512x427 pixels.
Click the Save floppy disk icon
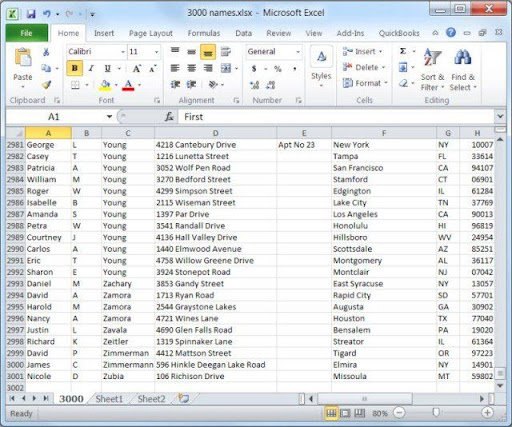tap(31, 14)
